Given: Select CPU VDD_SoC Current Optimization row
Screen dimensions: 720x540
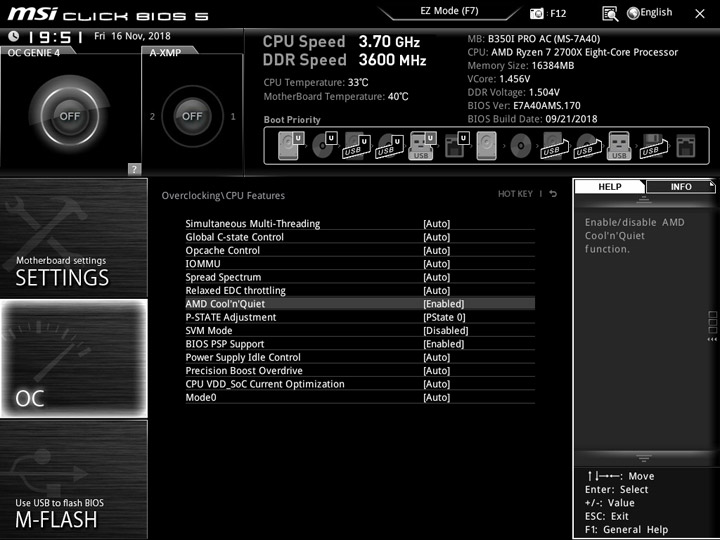Looking at the screenshot, I should (x=360, y=383).
